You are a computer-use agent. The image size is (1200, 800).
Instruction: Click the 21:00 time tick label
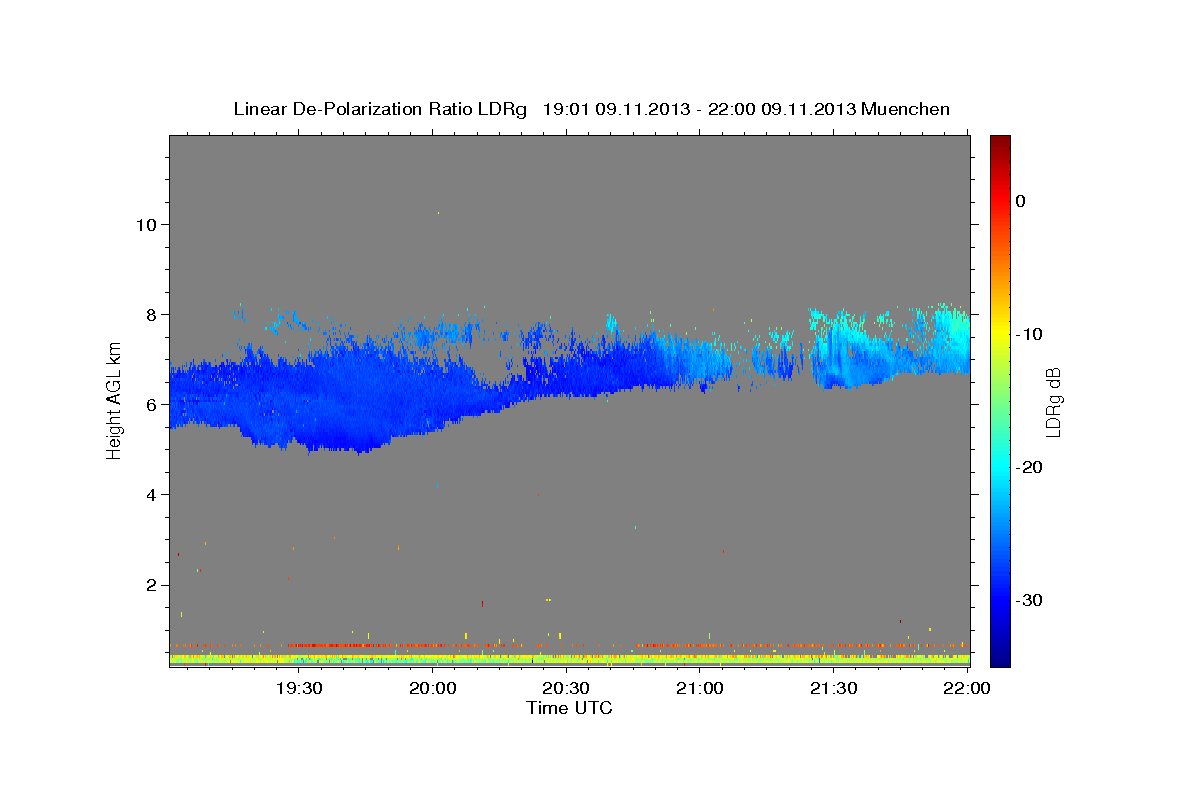point(700,688)
